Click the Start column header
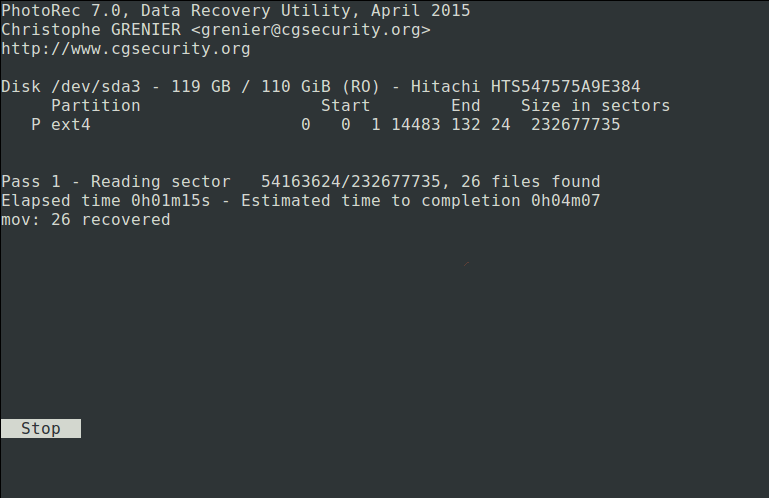This screenshot has width=769, height=498. [345, 106]
